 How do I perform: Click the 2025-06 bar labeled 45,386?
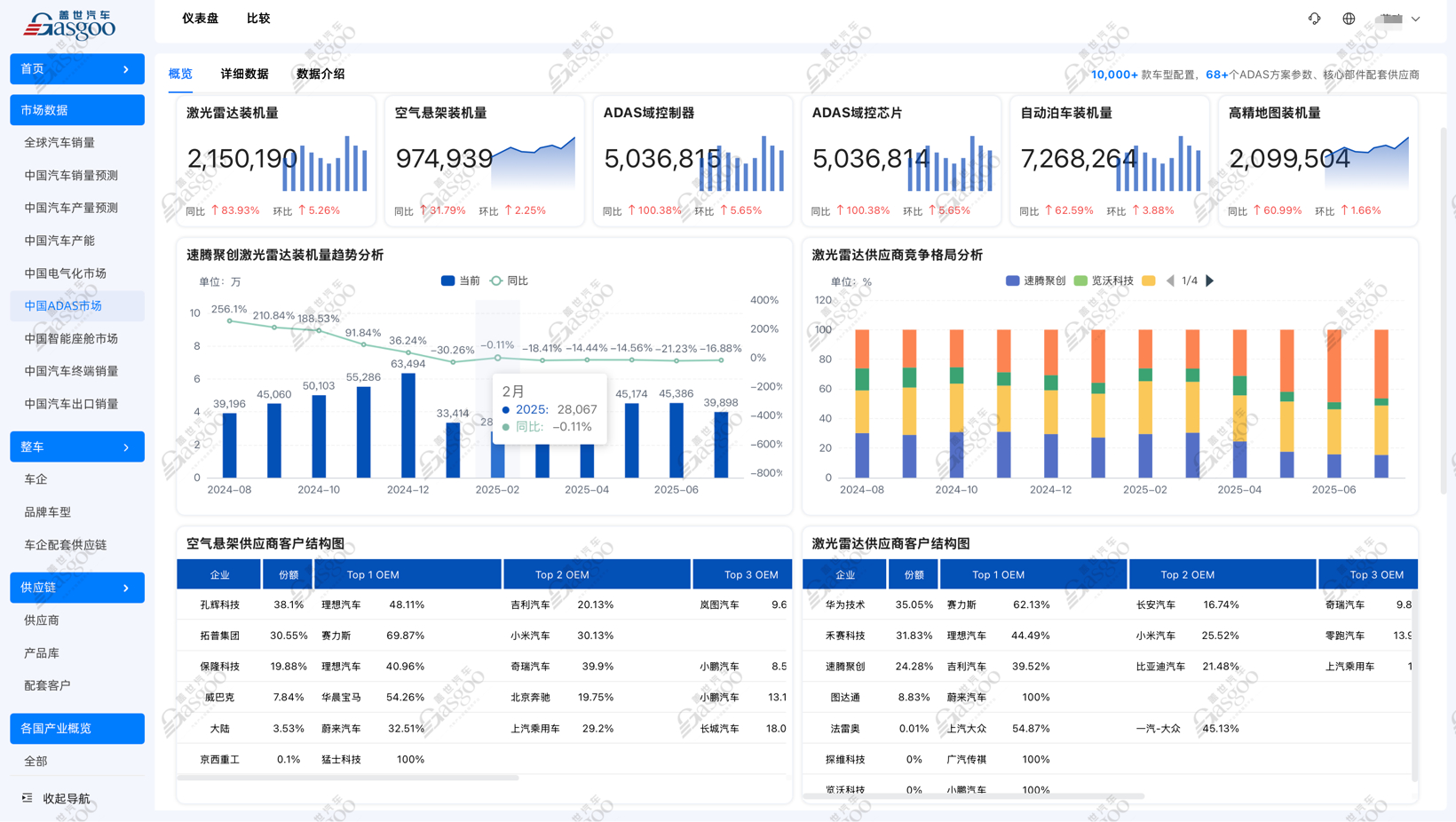point(677,440)
